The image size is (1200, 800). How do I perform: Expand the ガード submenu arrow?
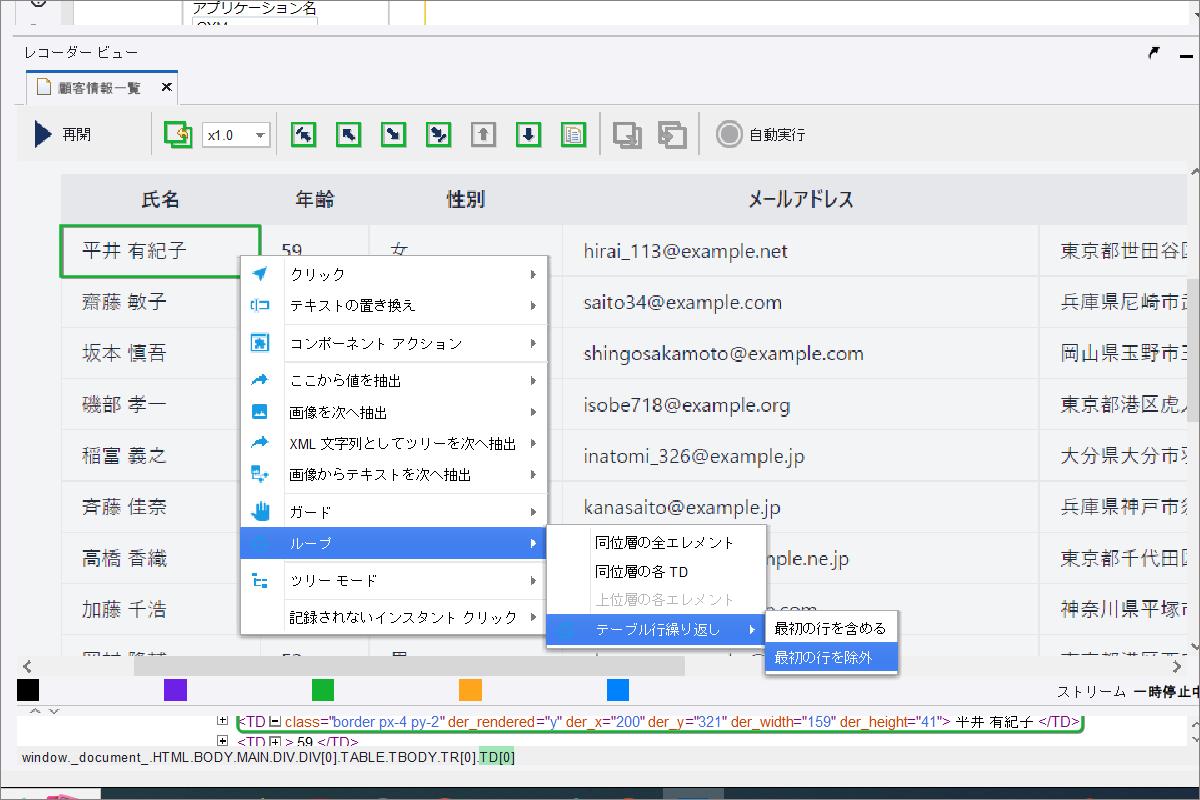click(x=534, y=512)
